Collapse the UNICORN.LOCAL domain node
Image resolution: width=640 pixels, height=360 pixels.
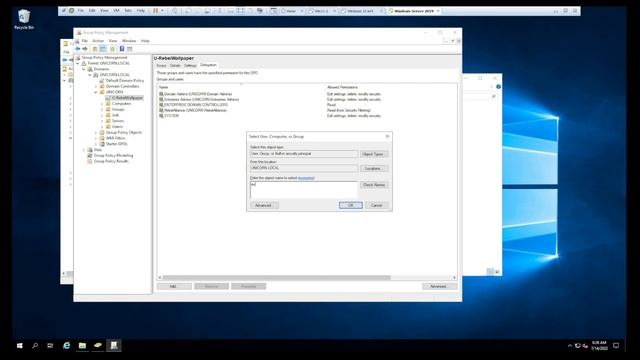(90, 75)
